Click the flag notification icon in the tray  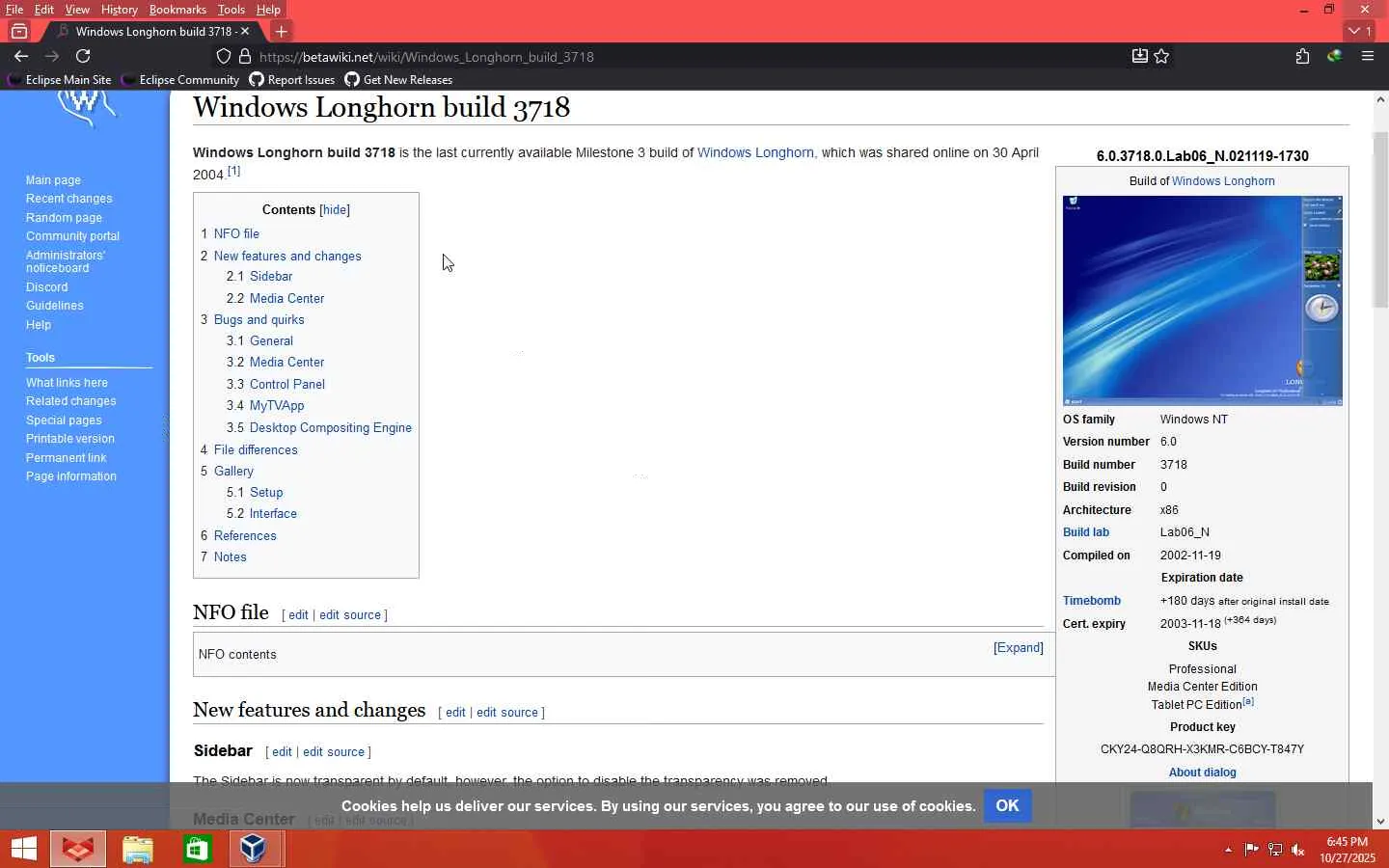tap(1251, 850)
